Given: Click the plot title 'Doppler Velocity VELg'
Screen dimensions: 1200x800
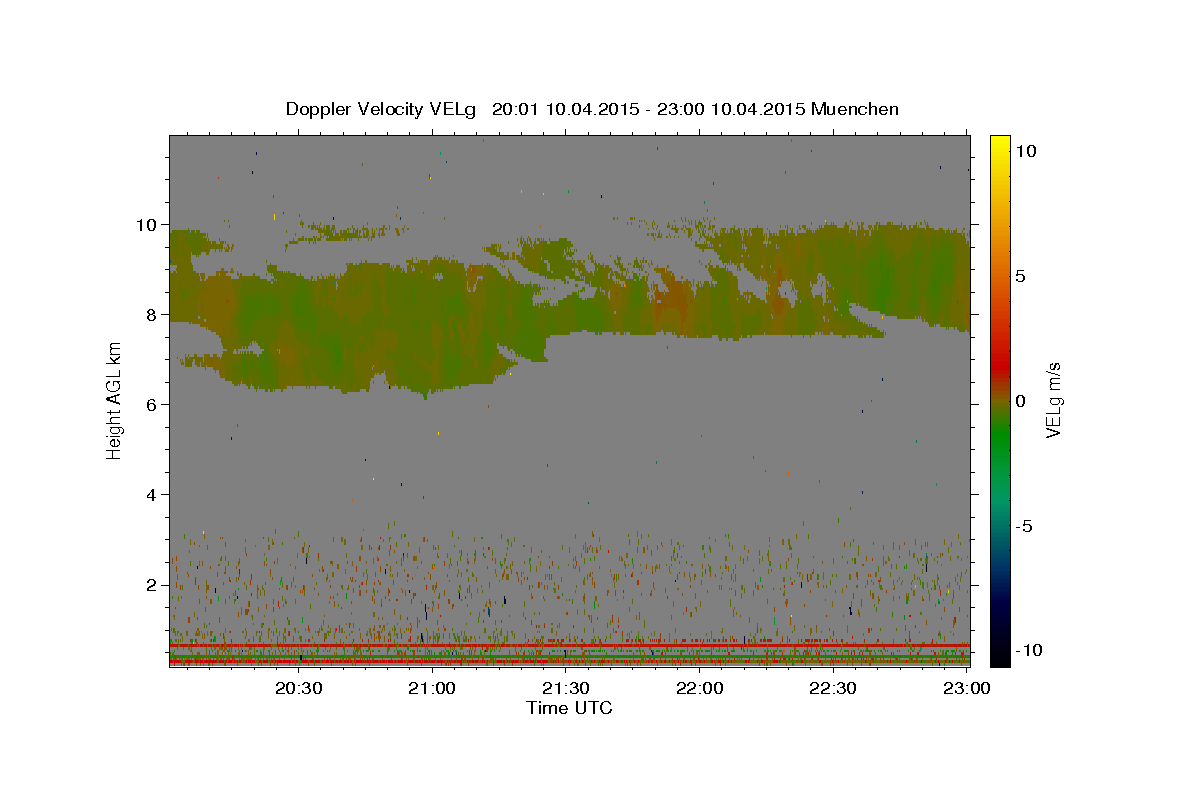Looking at the screenshot, I should pos(383,109).
